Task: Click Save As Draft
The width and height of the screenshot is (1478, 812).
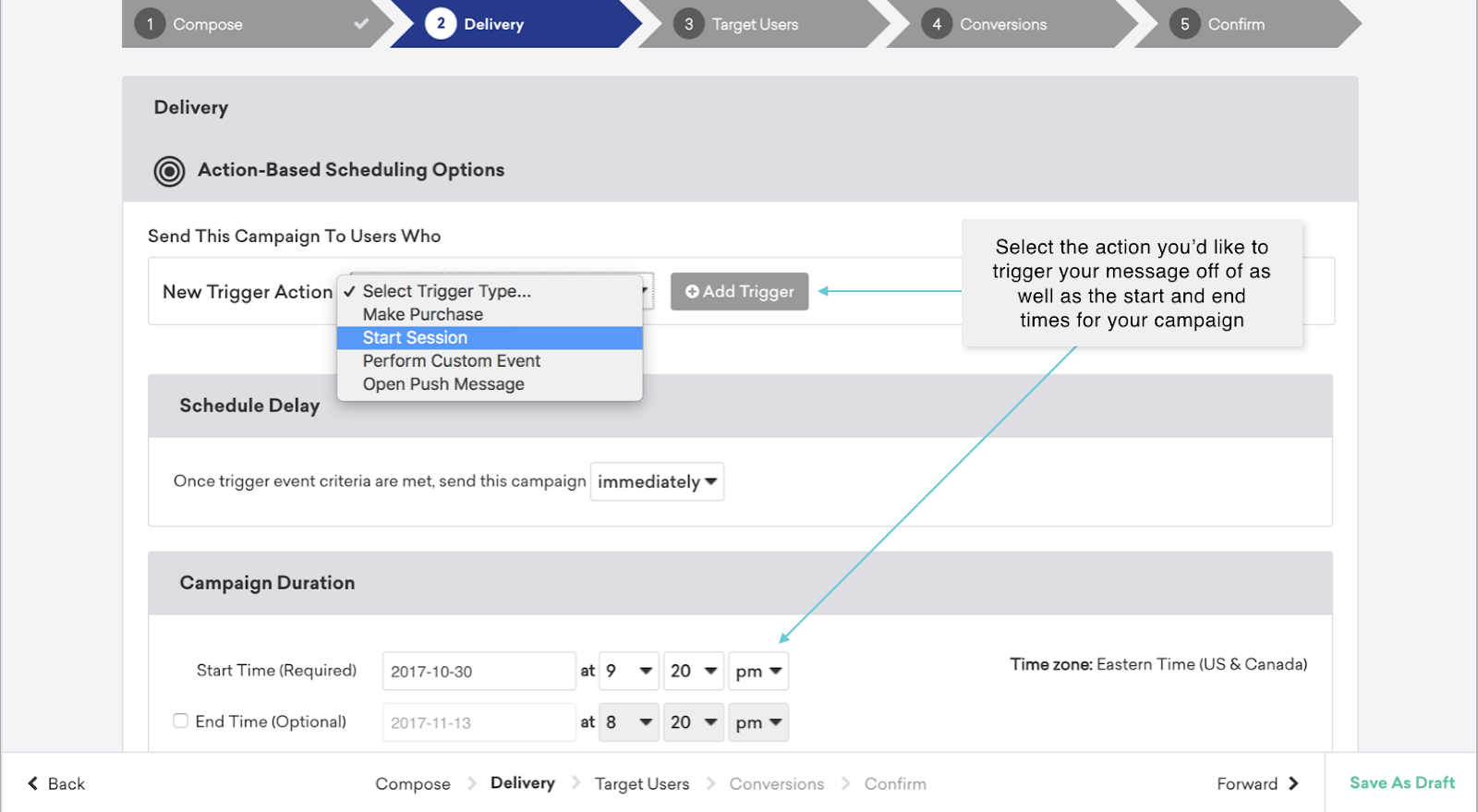Action: (x=1401, y=783)
